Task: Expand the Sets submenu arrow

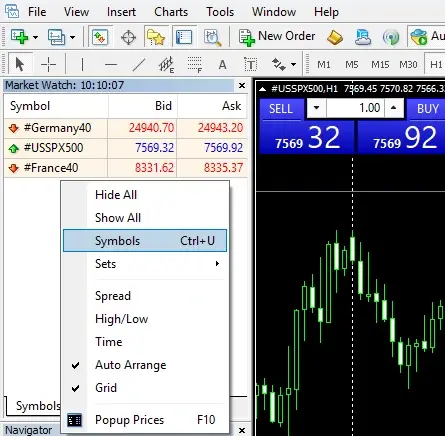Action: pyautogui.click(x=217, y=264)
